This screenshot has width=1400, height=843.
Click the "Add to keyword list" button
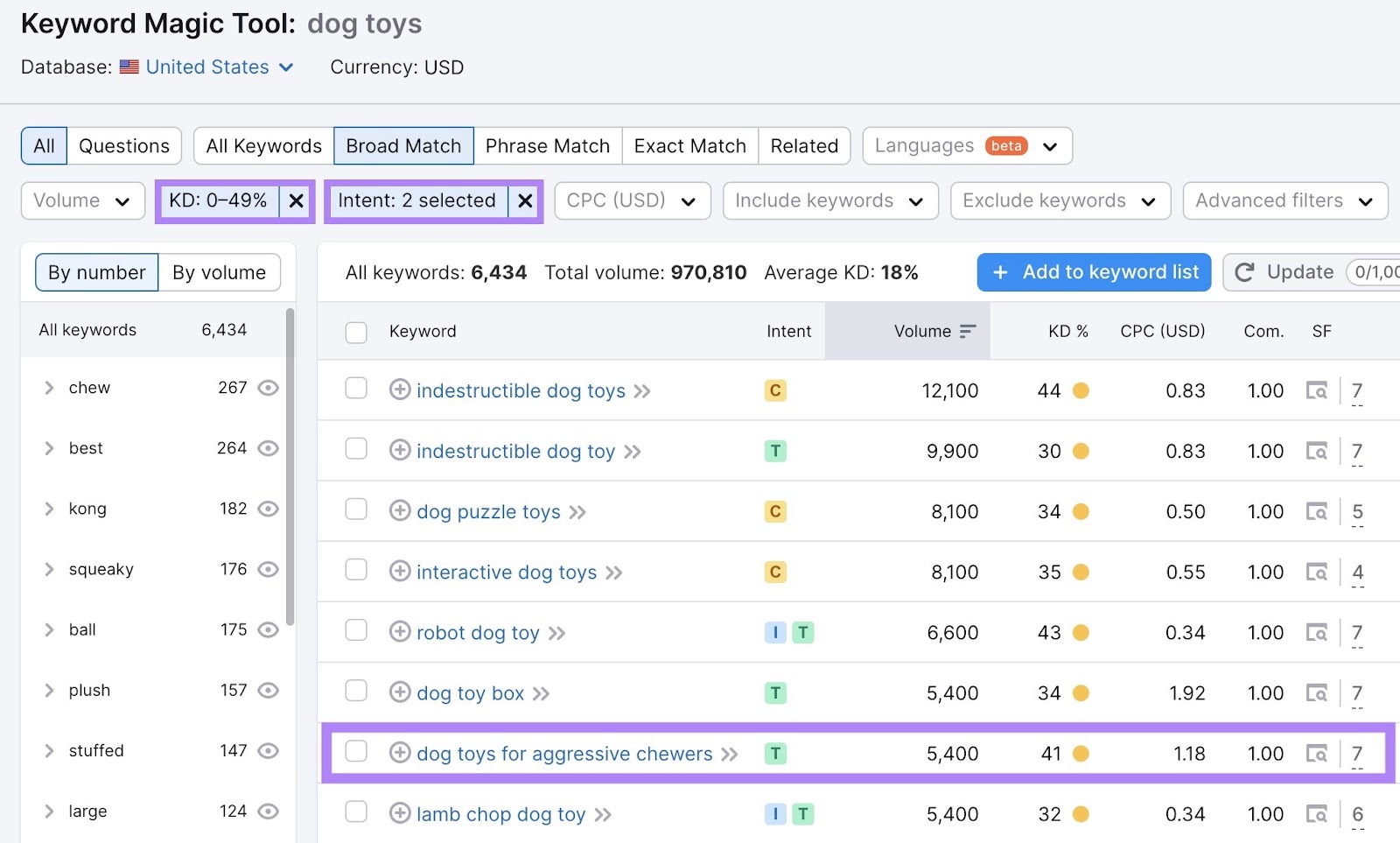click(x=1093, y=272)
